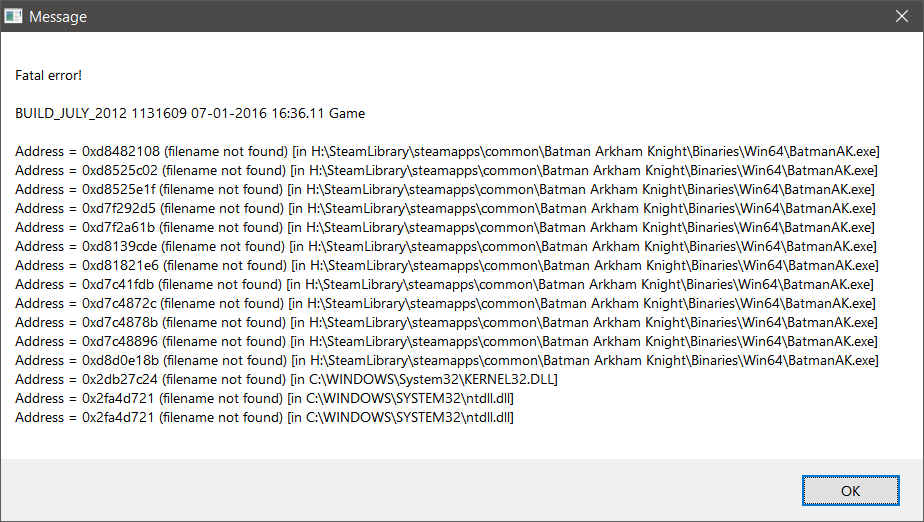Click the 0xd7c4878b stack trace entry
The image size is (924, 522).
(x=447, y=322)
